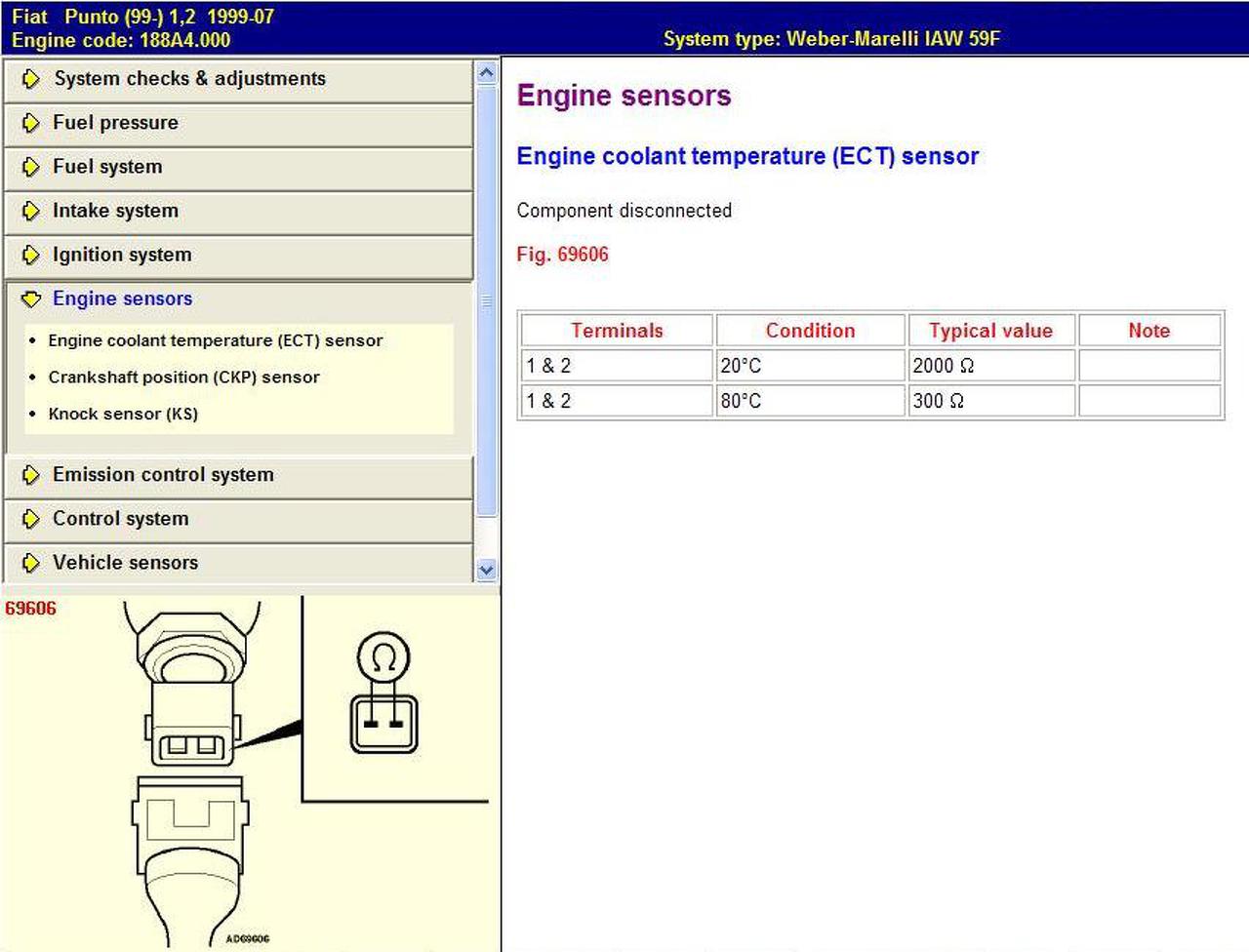This screenshot has width=1249, height=952.
Task: Click the sidebar scroll up arrow
Action: [x=487, y=72]
